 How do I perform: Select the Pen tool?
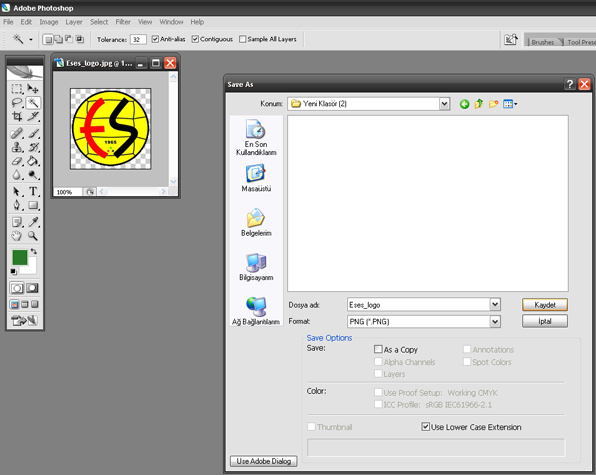17,205
